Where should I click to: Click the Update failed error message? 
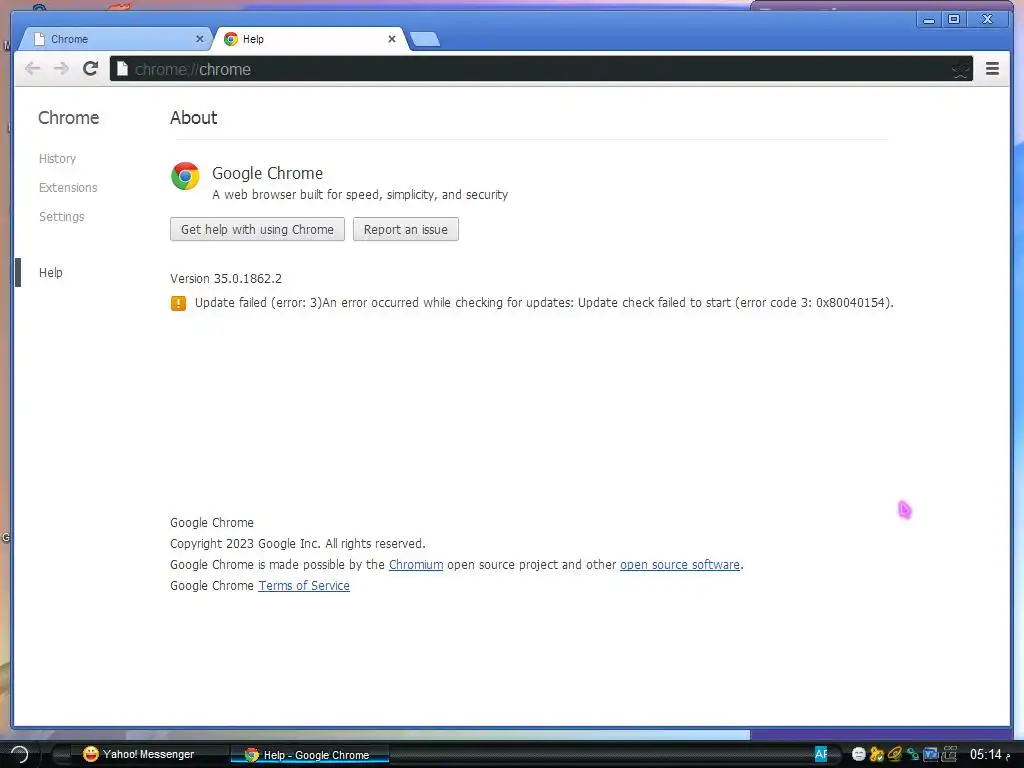[x=544, y=302]
